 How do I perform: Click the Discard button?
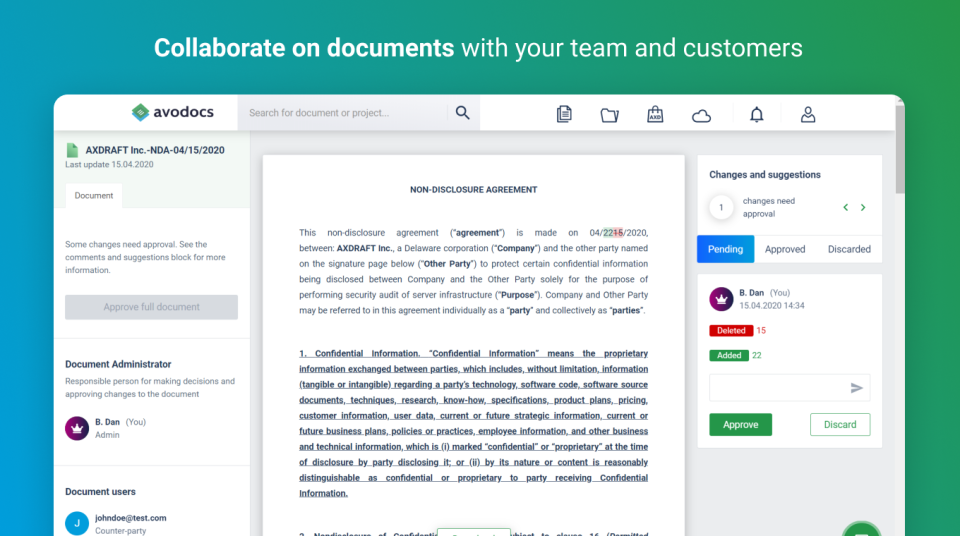coord(840,425)
